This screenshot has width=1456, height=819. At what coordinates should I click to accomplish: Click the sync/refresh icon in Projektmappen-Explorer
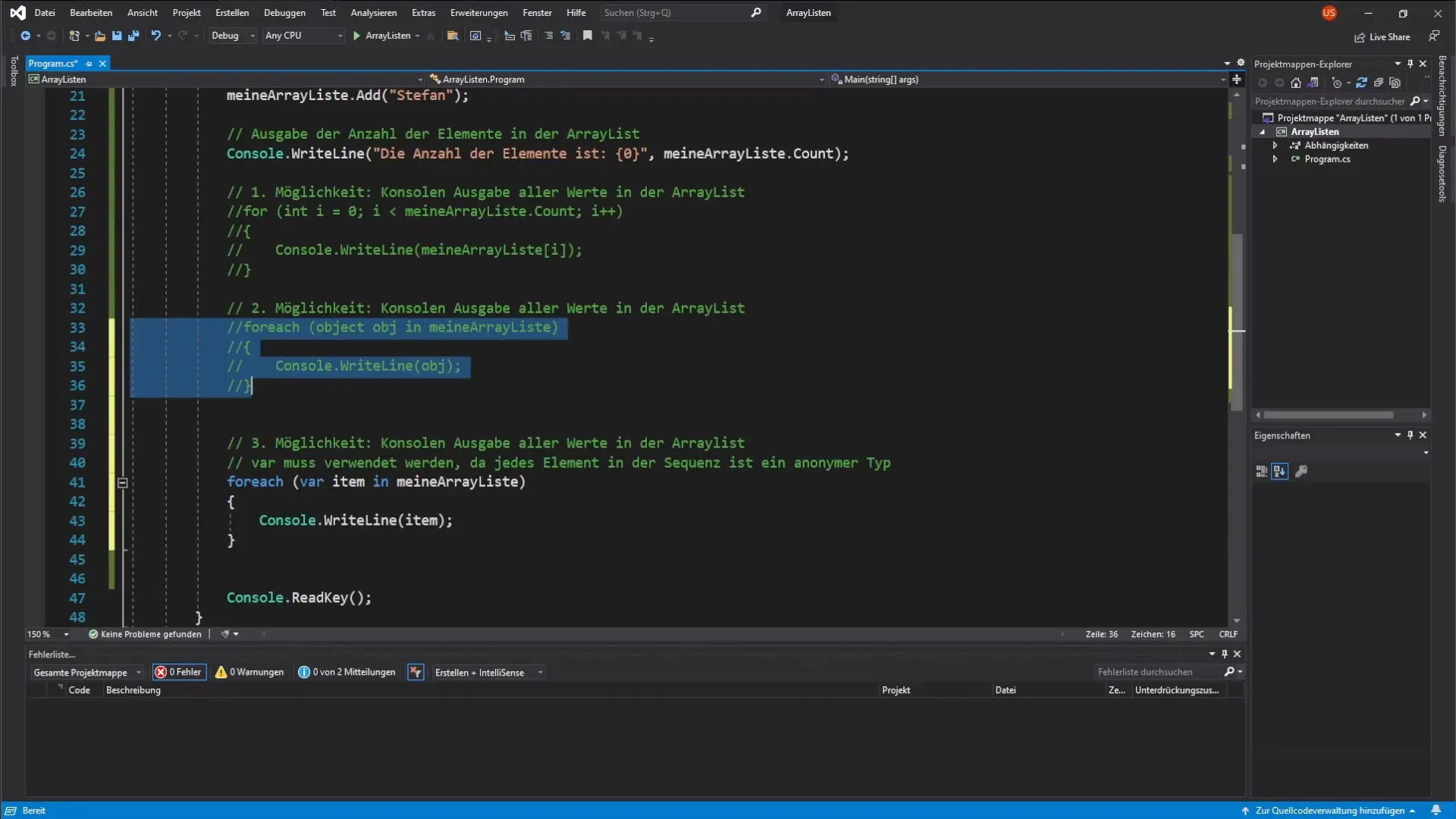point(1361,83)
